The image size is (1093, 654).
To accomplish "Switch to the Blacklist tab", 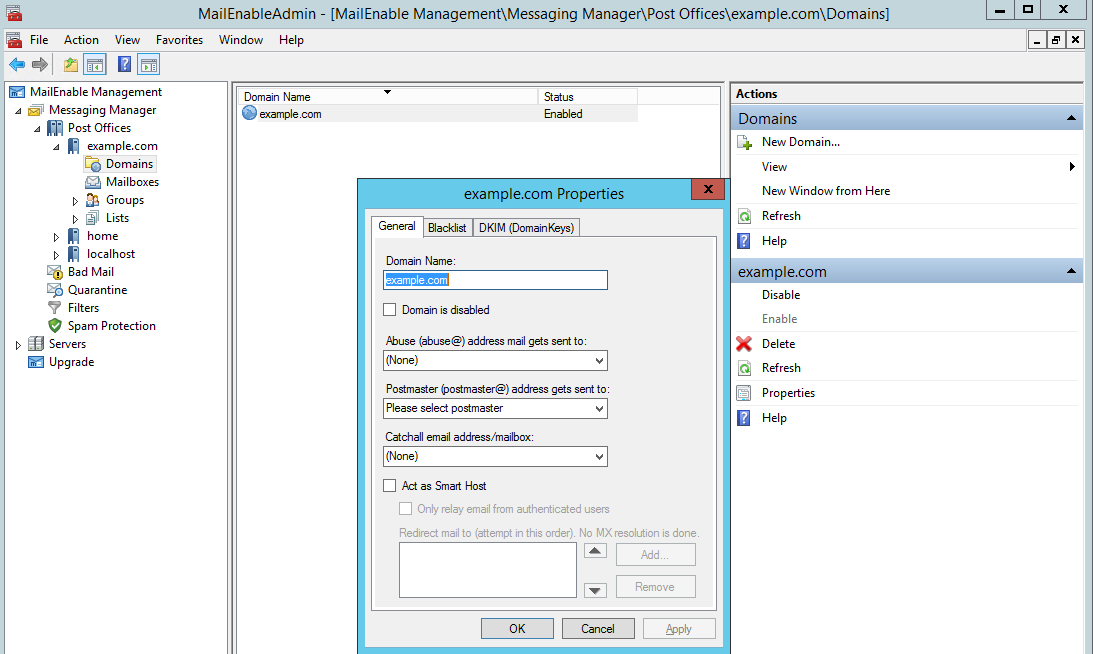I will point(447,228).
